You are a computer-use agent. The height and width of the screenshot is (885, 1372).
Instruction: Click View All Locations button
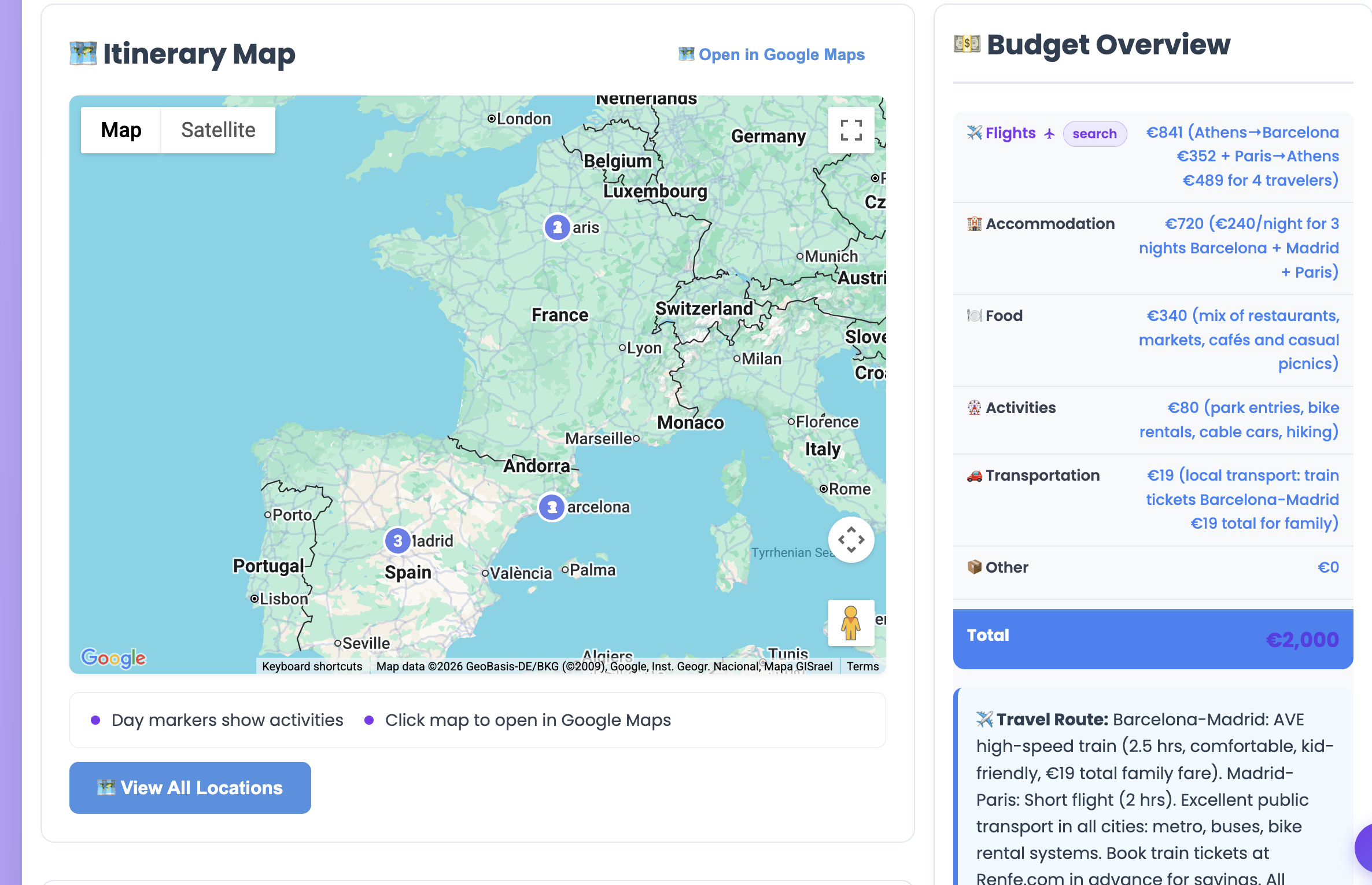coord(190,788)
